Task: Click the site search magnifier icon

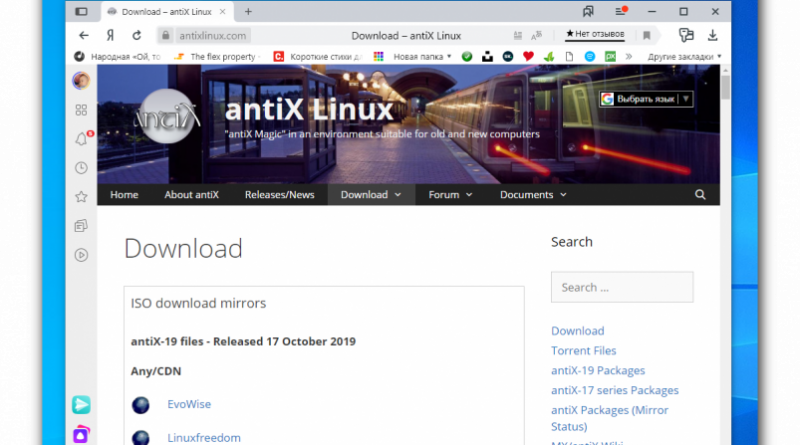Action: coord(700,195)
